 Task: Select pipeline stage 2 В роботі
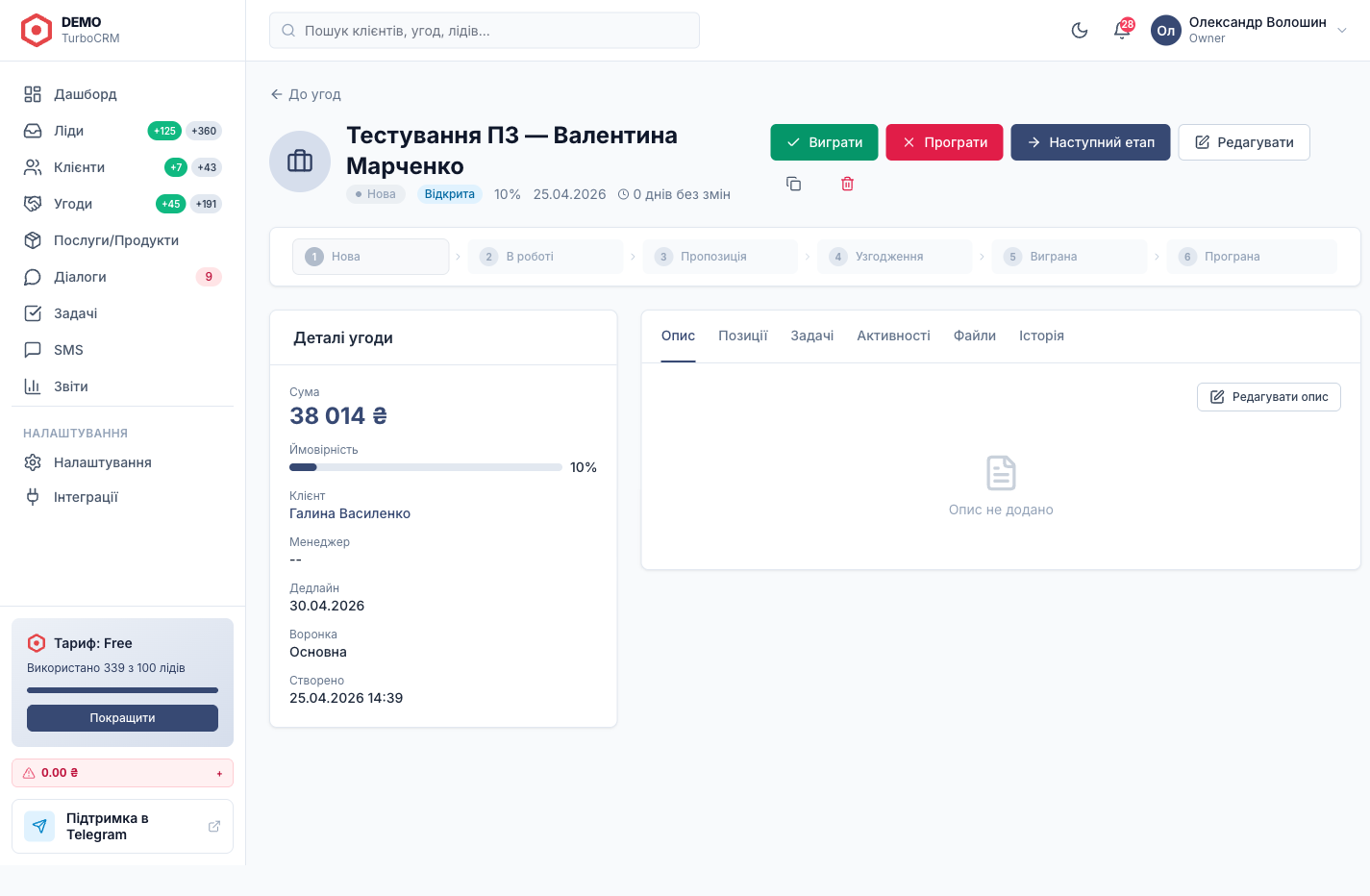coord(545,257)
